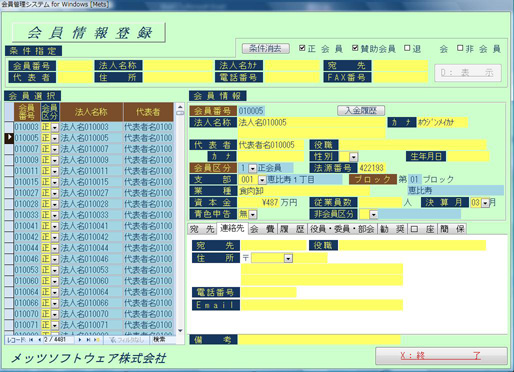
Task: Click the 生年月日 field
Action: 468,156
